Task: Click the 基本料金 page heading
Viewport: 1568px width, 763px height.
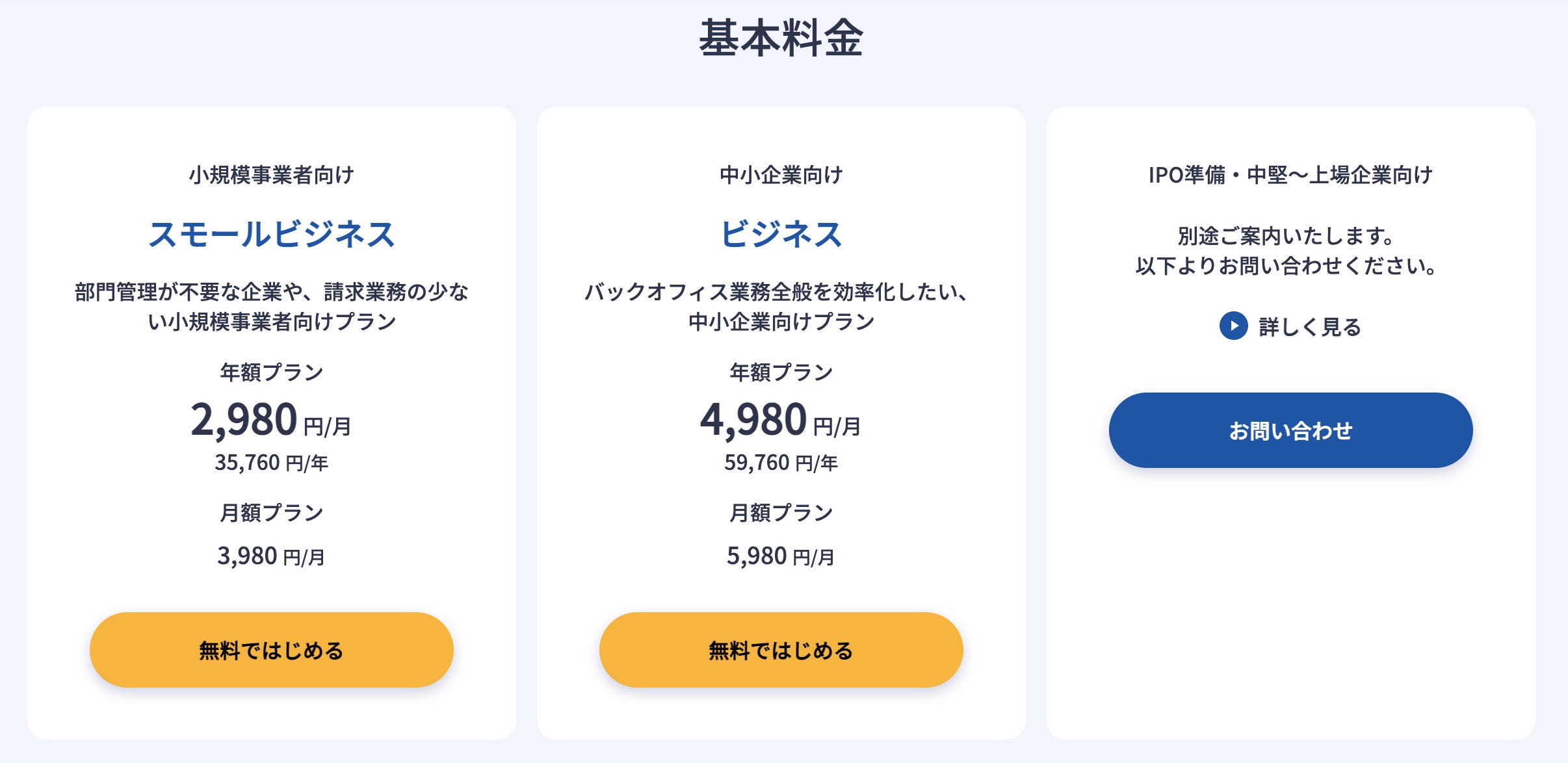Action: click(781, 38)
